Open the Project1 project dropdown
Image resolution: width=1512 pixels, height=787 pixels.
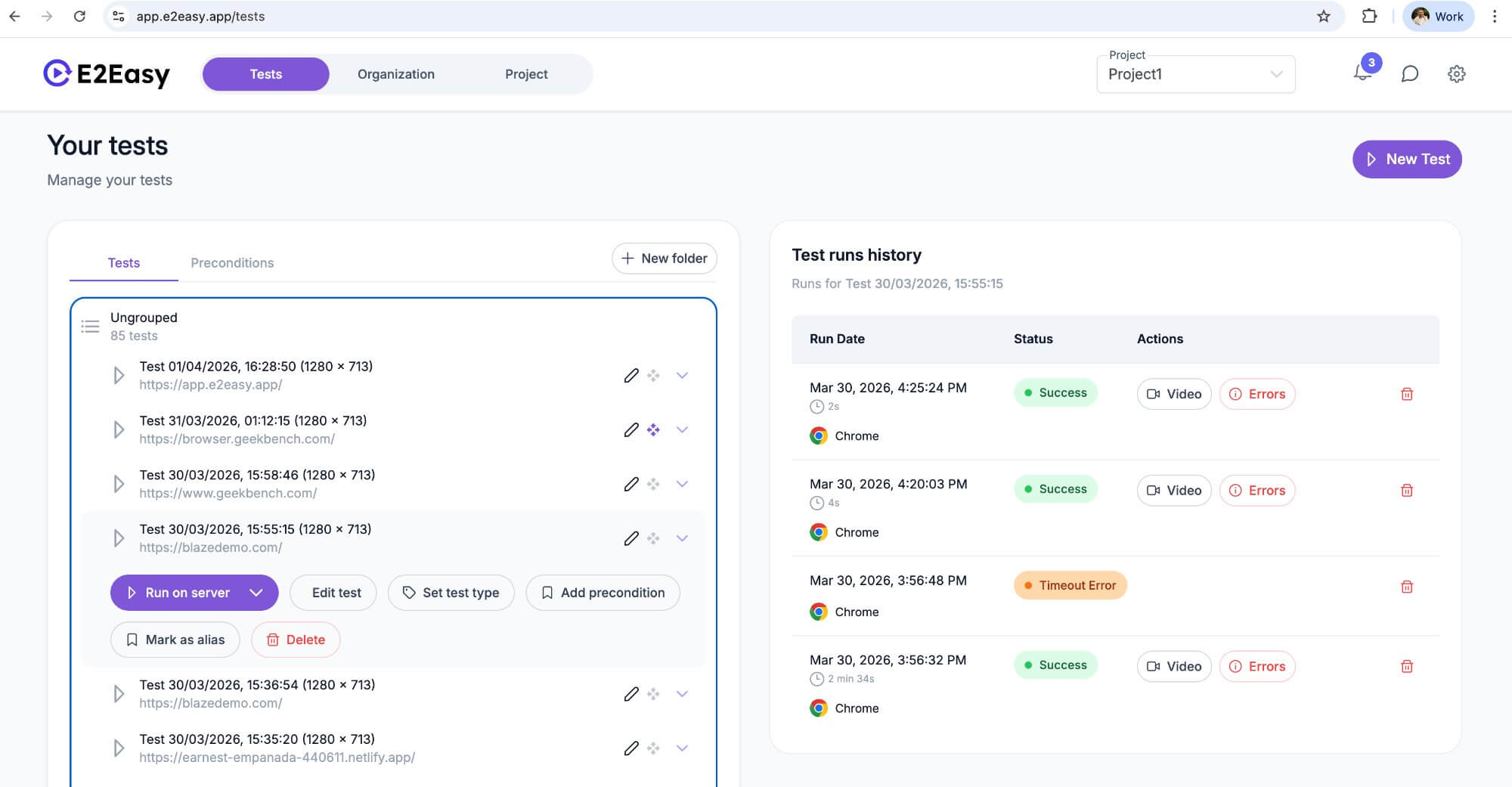(x=1195, y=74)
